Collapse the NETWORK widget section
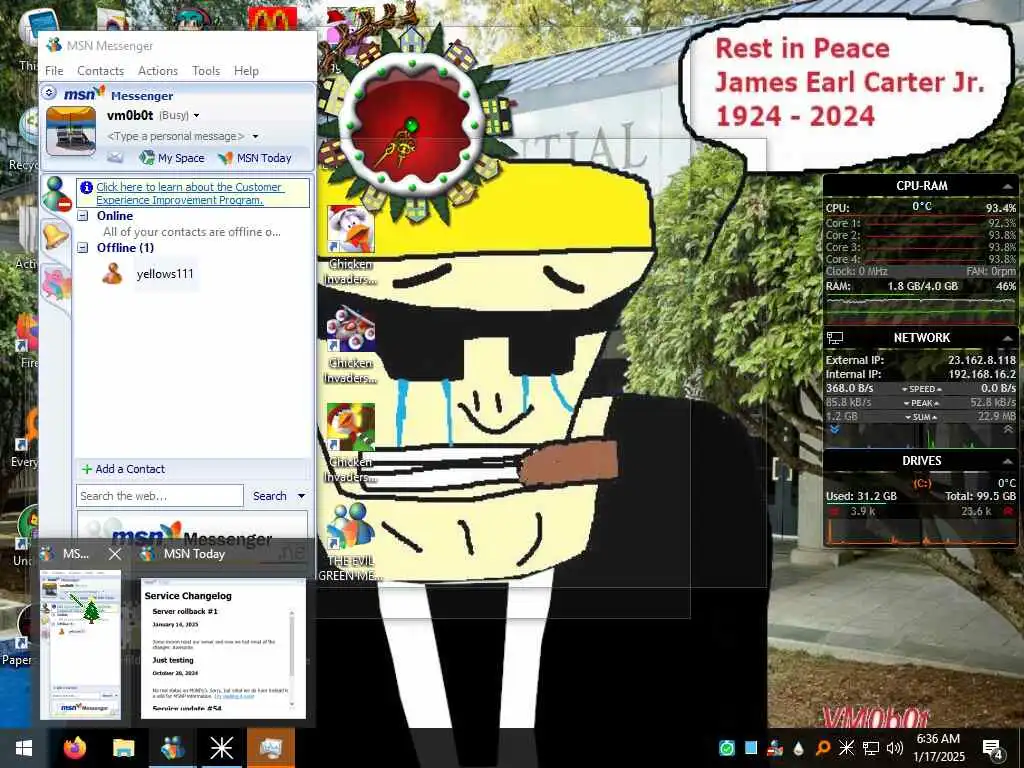Screen dimensions: 1024x768 tap(1008, 338)
